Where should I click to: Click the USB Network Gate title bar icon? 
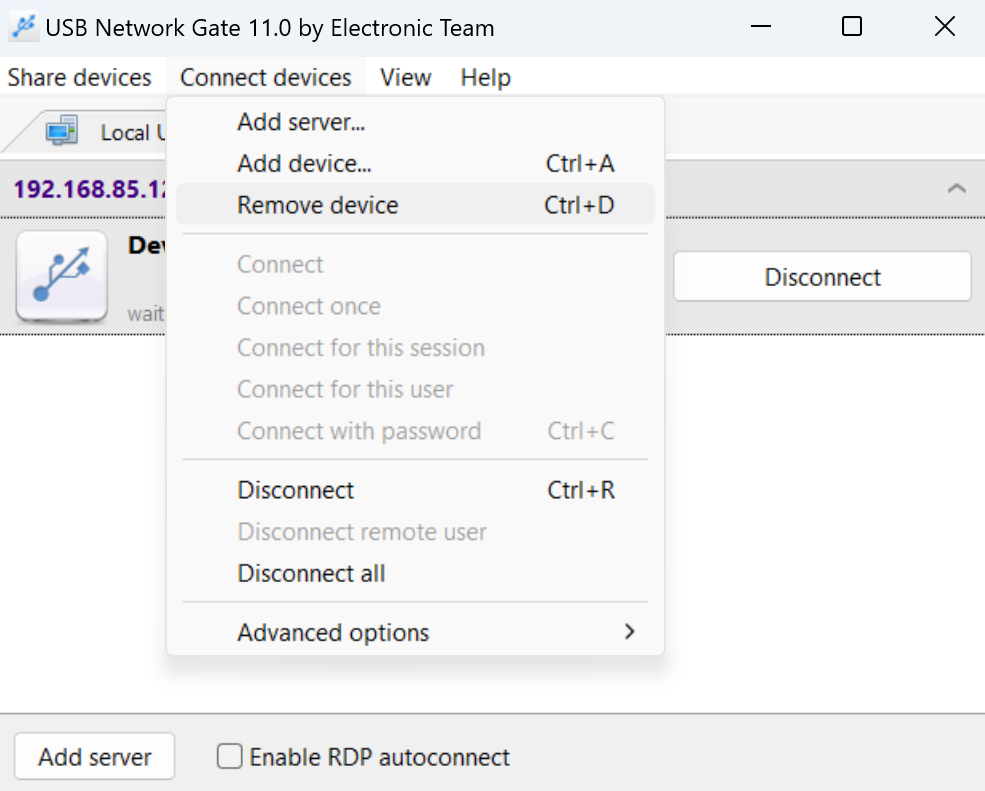[22, 27]
